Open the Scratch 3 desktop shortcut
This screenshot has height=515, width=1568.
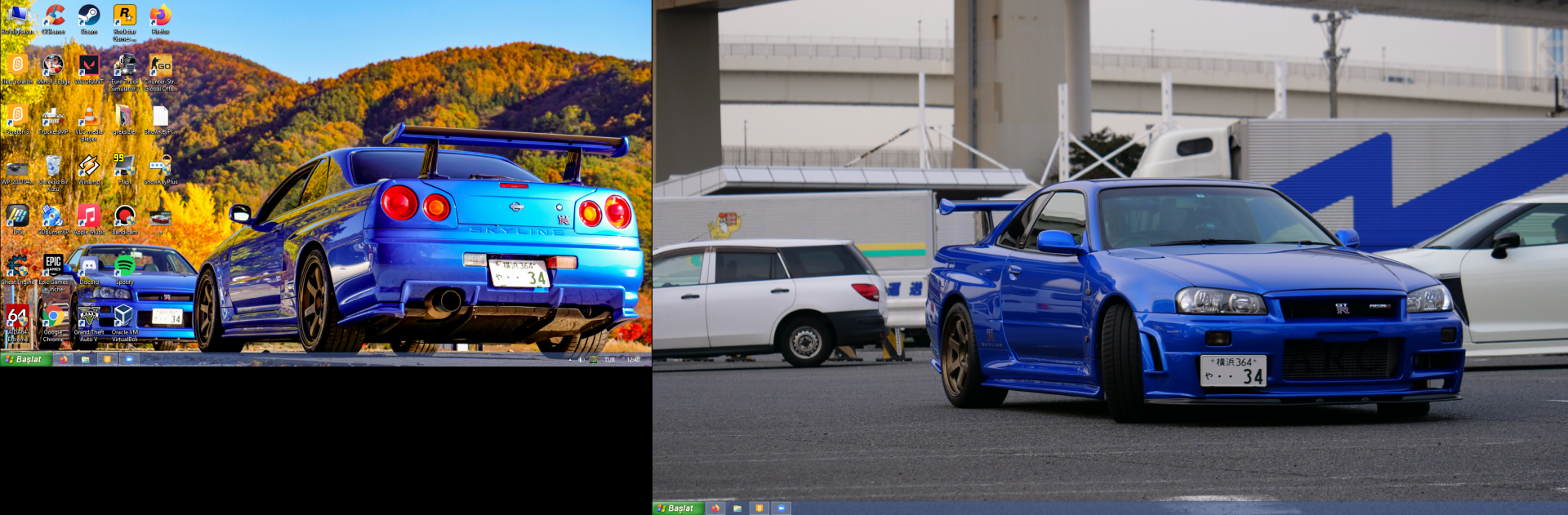click(17, 119)
